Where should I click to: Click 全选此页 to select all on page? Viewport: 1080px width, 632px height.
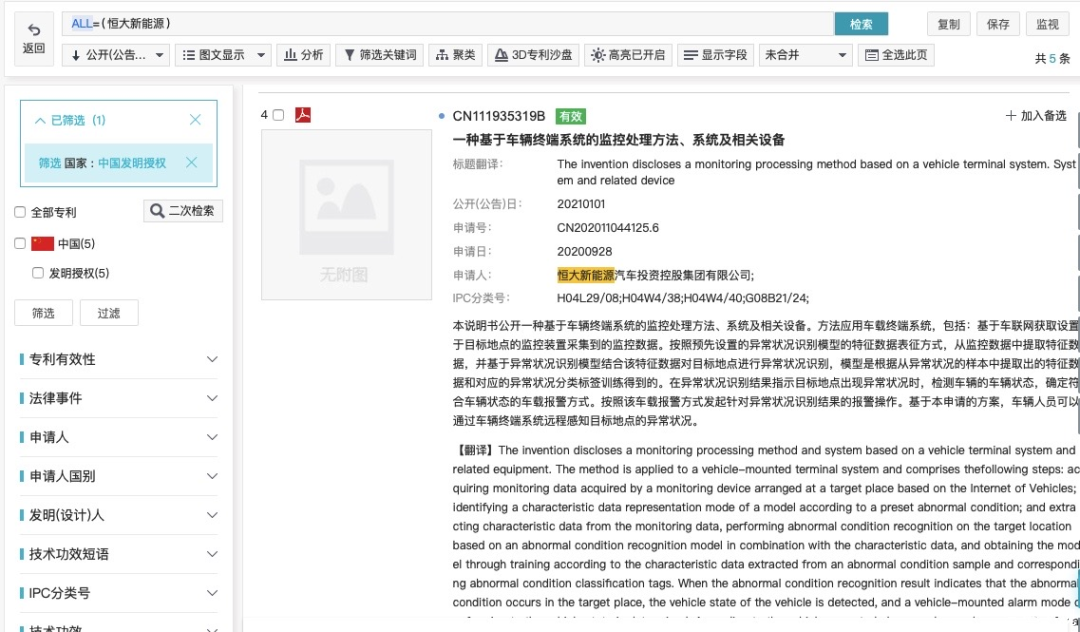[x=896, y=55]
